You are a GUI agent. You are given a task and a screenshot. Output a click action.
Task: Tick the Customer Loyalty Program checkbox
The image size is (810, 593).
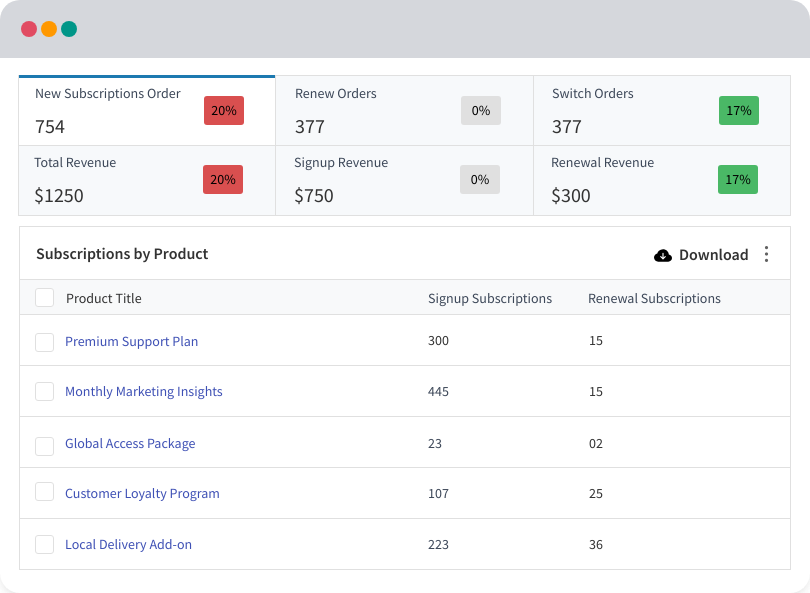44,492
